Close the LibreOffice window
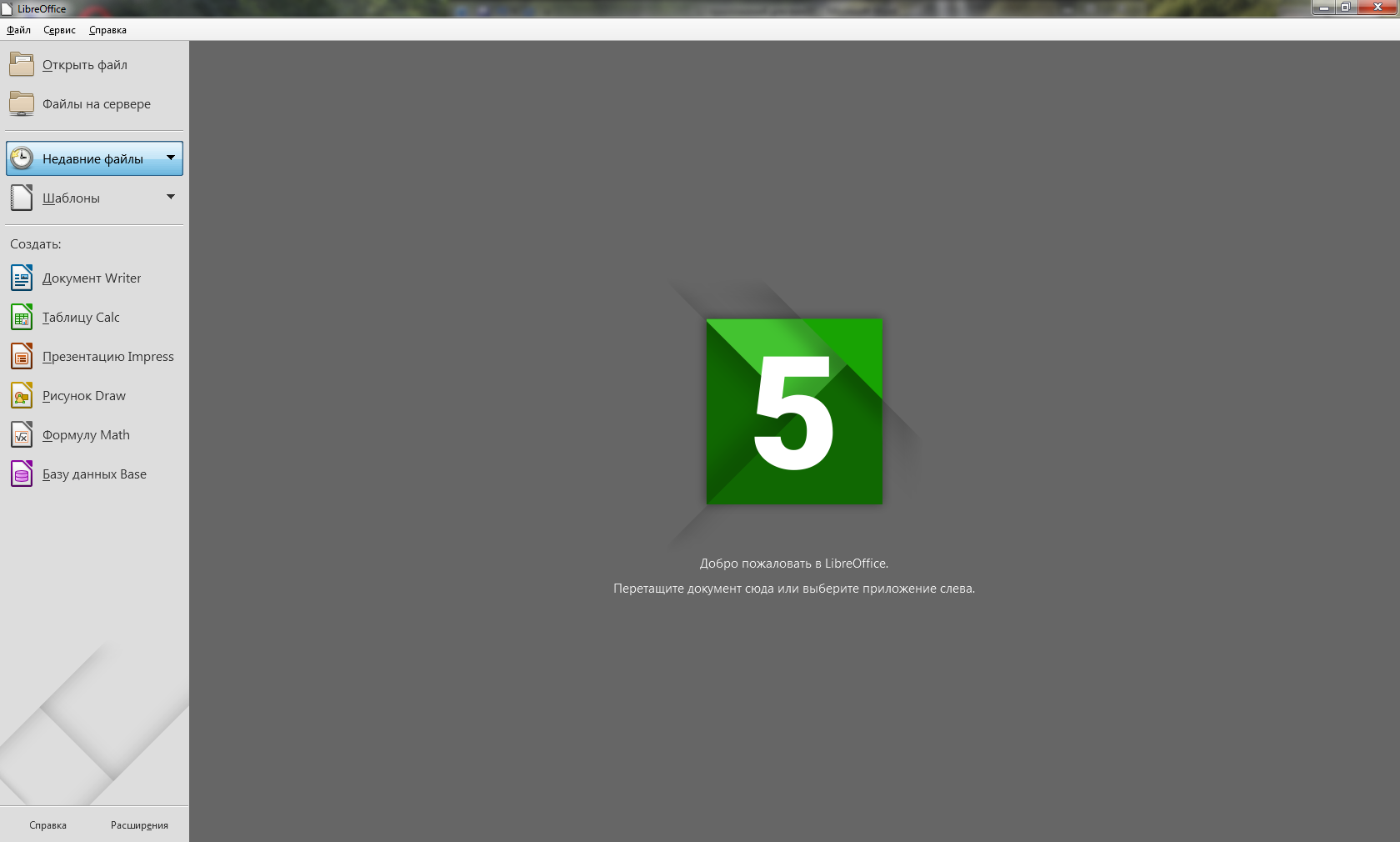 pos(1377,8)
